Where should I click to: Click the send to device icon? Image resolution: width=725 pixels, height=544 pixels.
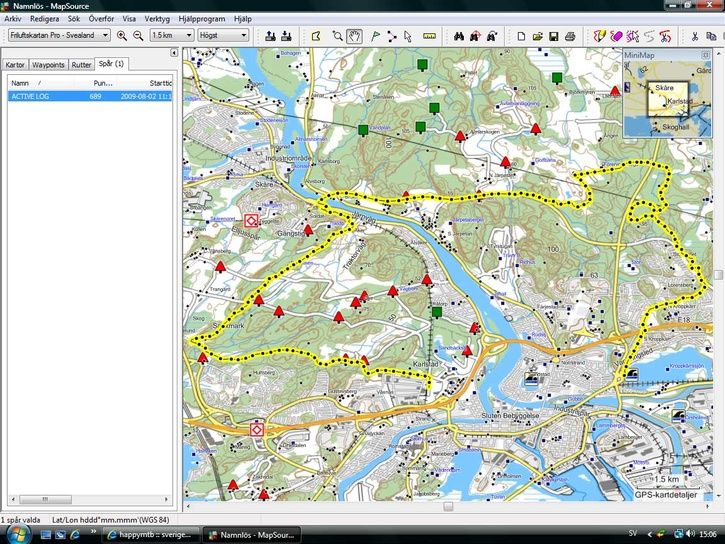271,36
